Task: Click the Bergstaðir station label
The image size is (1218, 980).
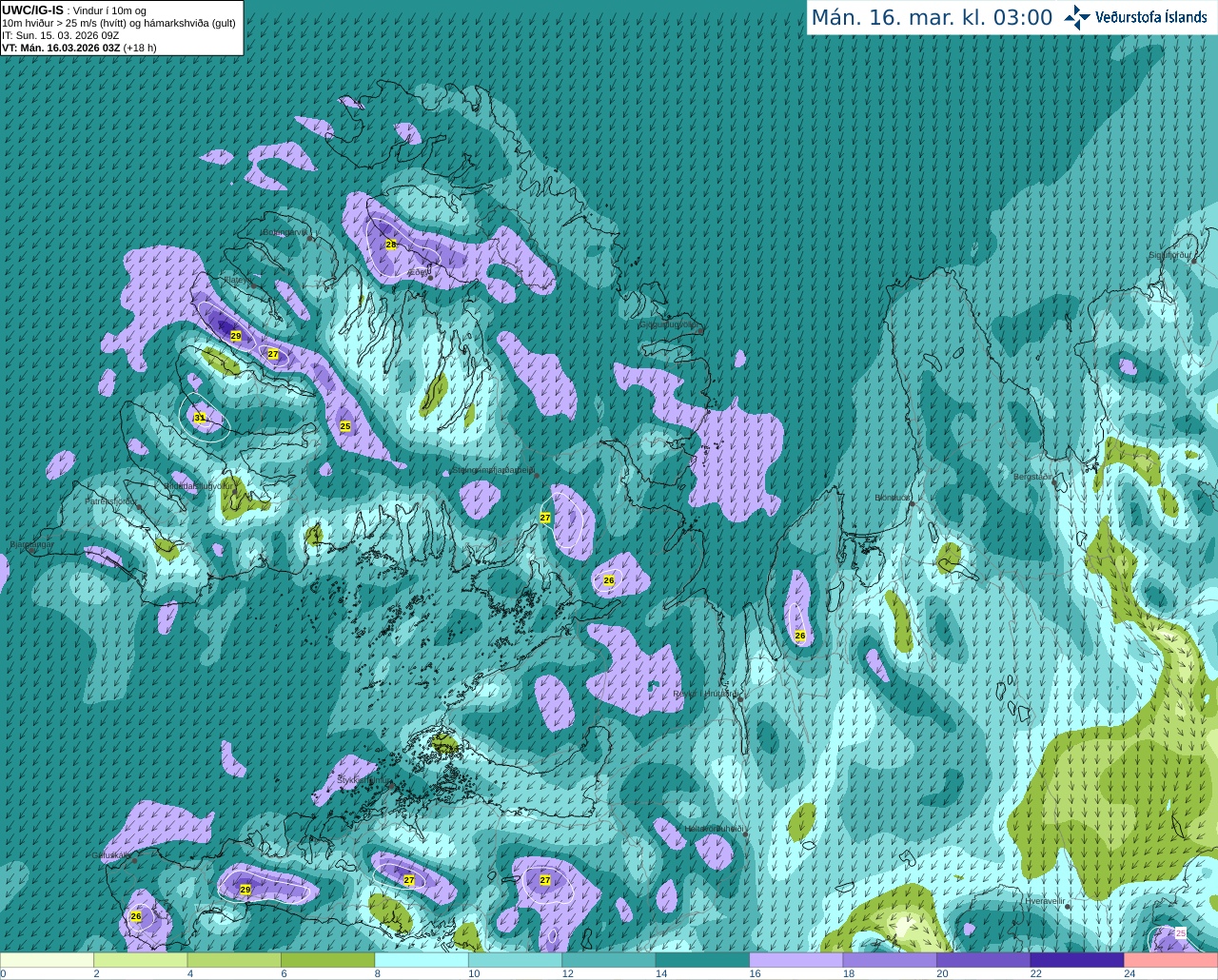Action: pos(1033,477)
